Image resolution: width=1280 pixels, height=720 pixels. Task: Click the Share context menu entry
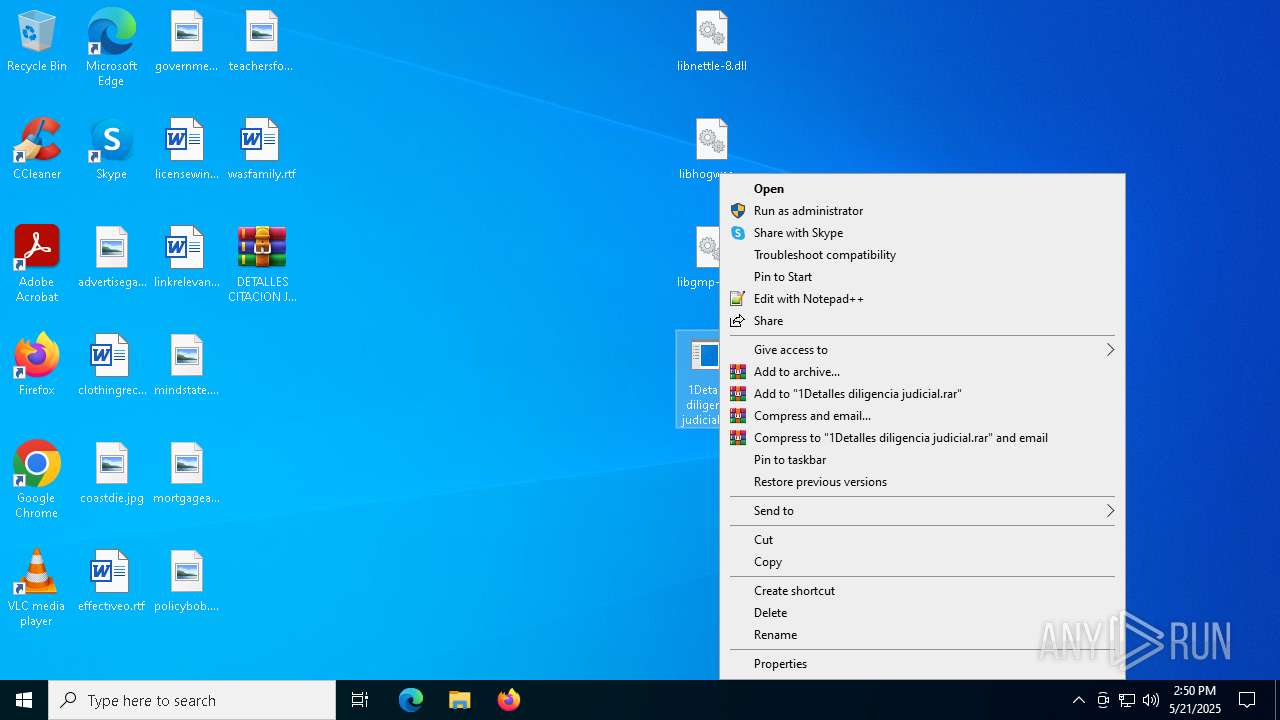(x=922, y=321)
